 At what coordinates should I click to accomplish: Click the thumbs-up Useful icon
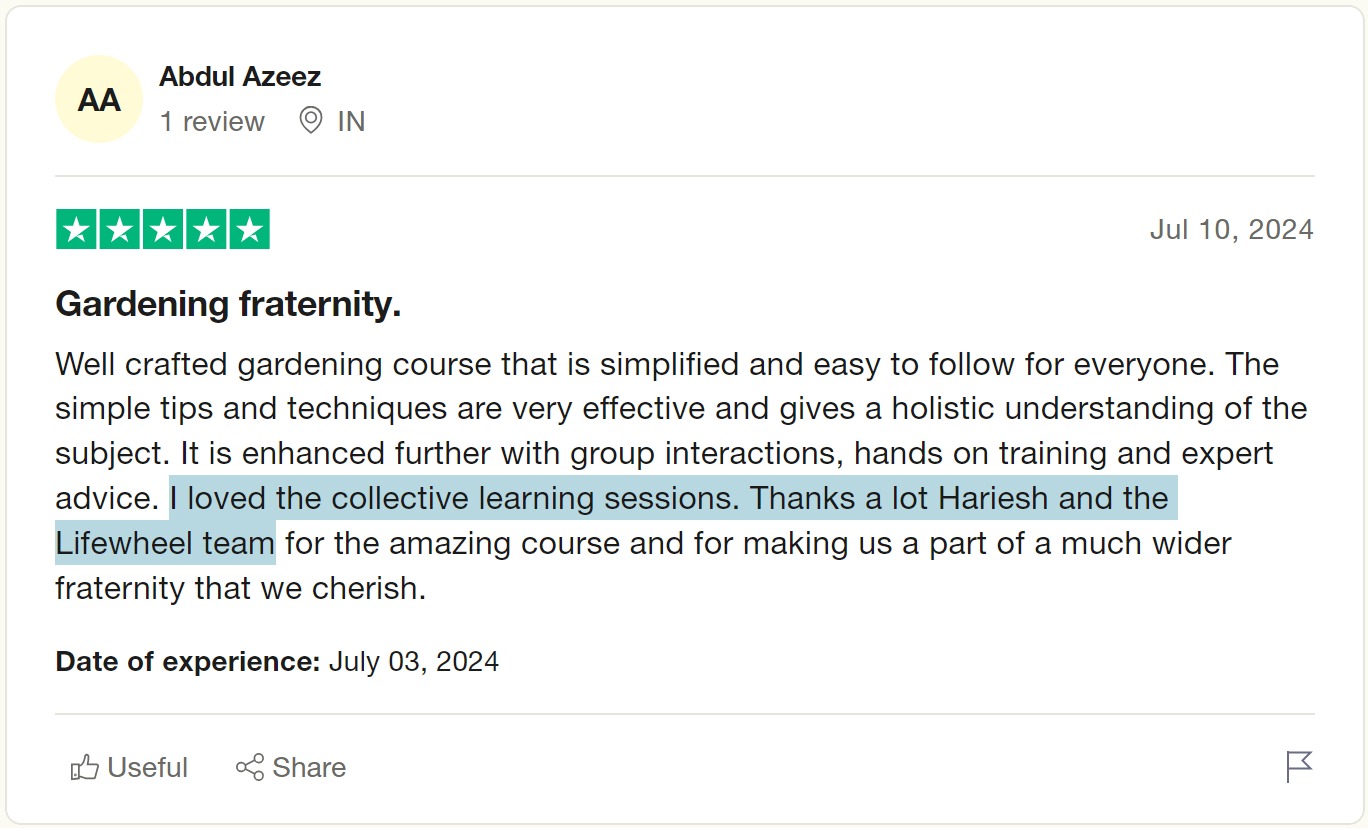[85, 767]
